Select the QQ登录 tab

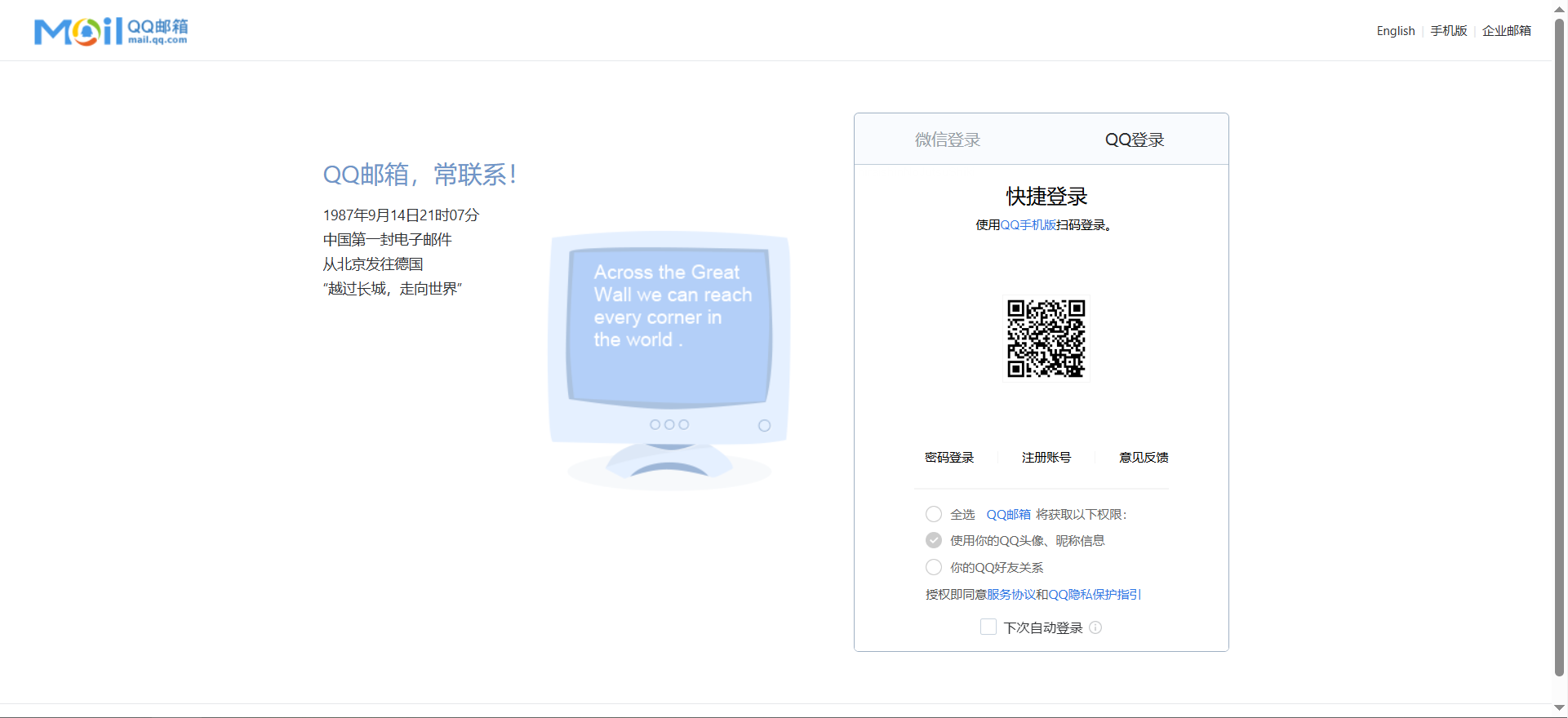[1135, 140]
